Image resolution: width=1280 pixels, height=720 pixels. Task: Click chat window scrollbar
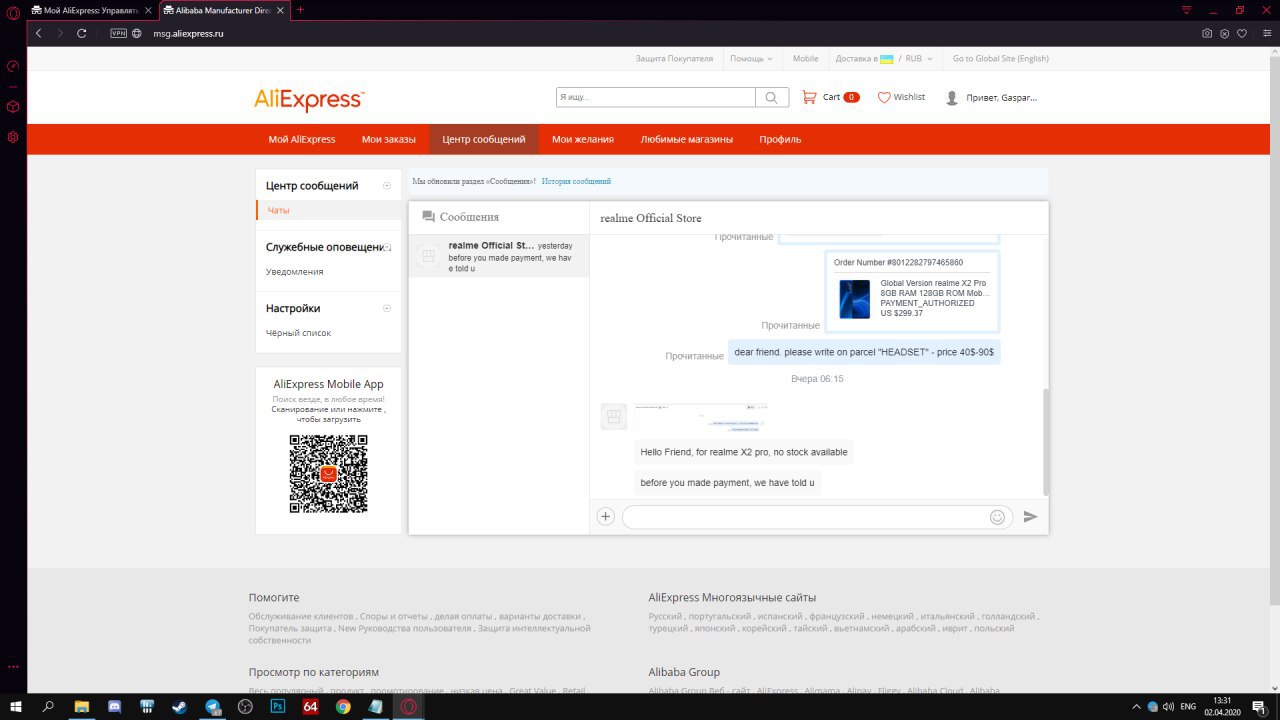coord(1046,441)
